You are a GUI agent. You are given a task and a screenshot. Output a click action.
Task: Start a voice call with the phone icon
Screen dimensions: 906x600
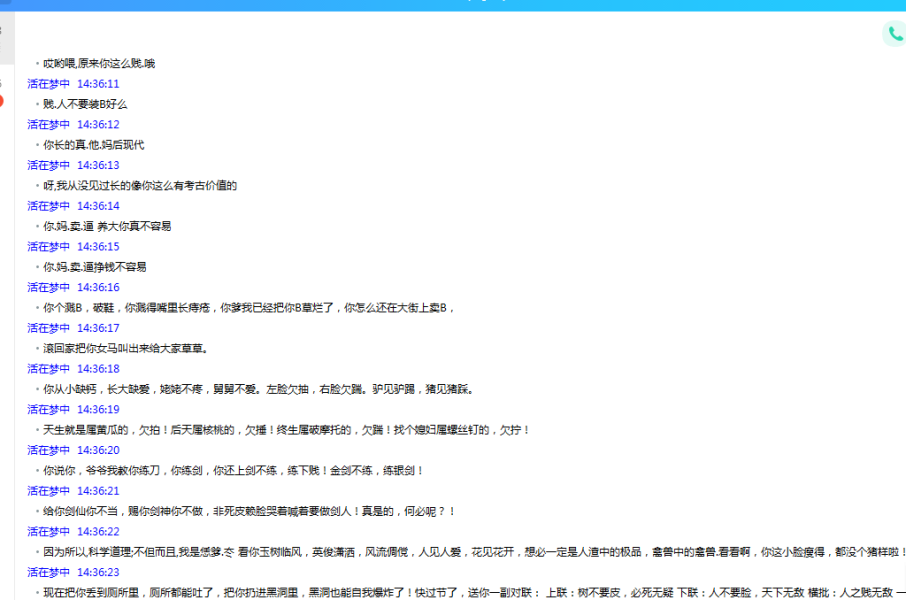[x=894, y=33]
